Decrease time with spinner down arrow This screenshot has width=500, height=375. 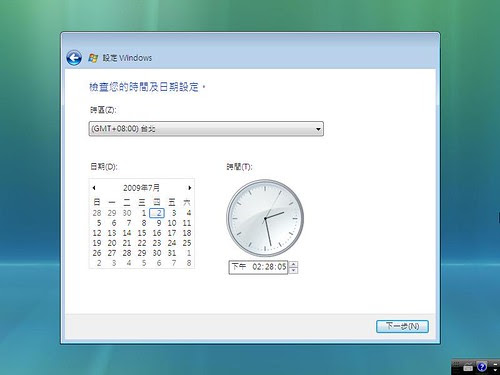(x=293, y=270)
